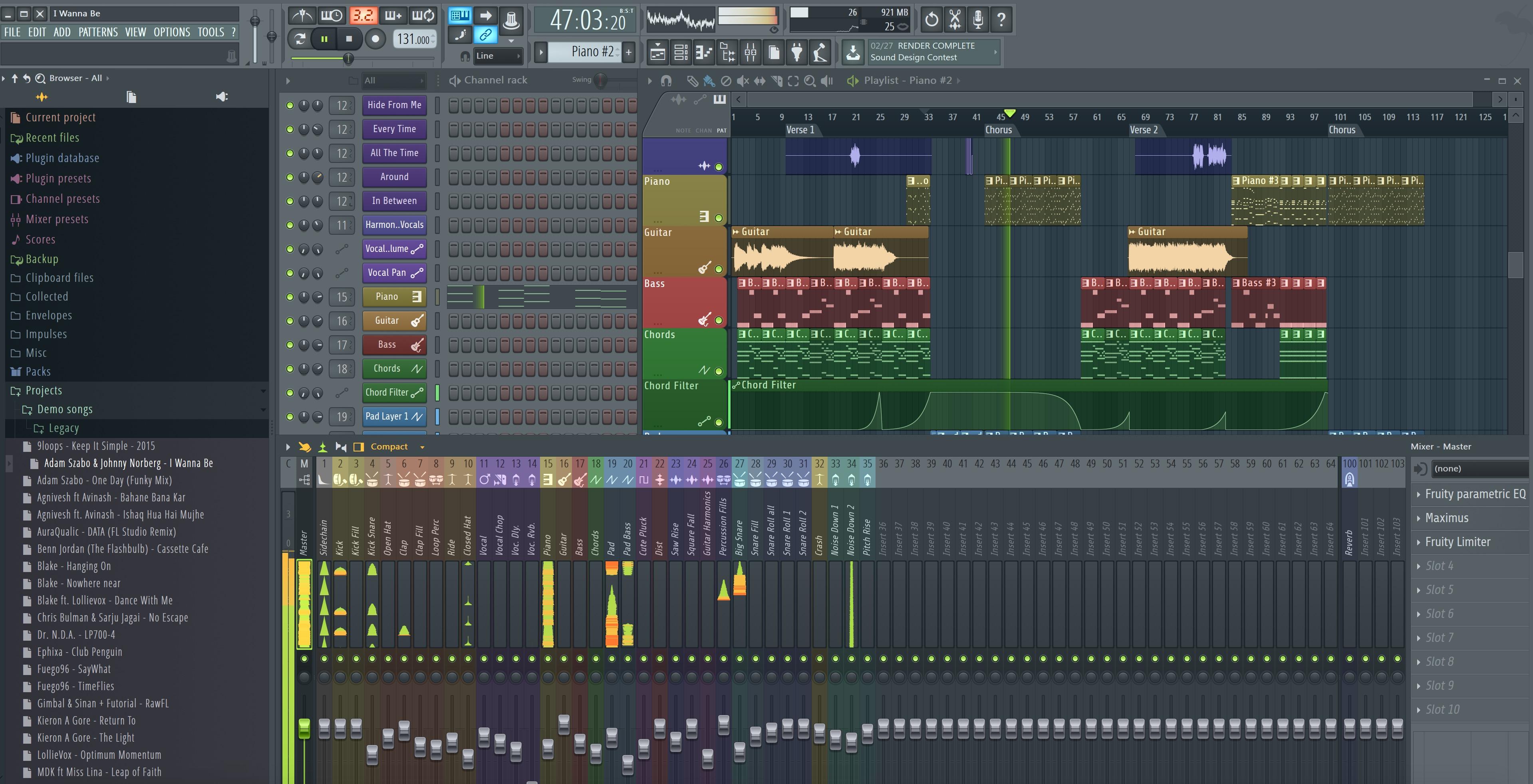Open the metronome toggle in transport bar
Image resolution: width=1533 pixels, height=784 pixels.
[302, 16]
